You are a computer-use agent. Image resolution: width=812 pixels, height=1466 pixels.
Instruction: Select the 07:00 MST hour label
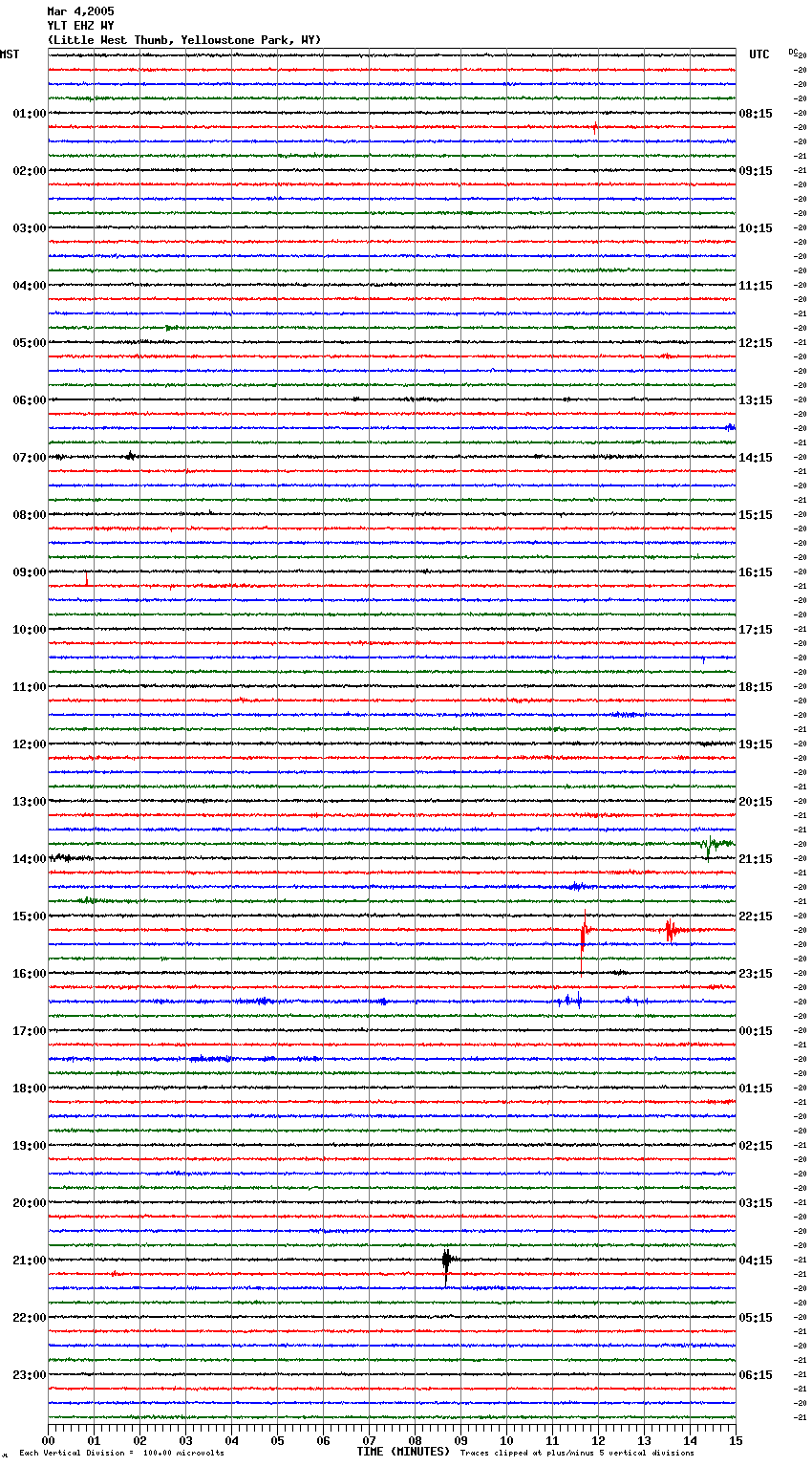pos(29,458)
